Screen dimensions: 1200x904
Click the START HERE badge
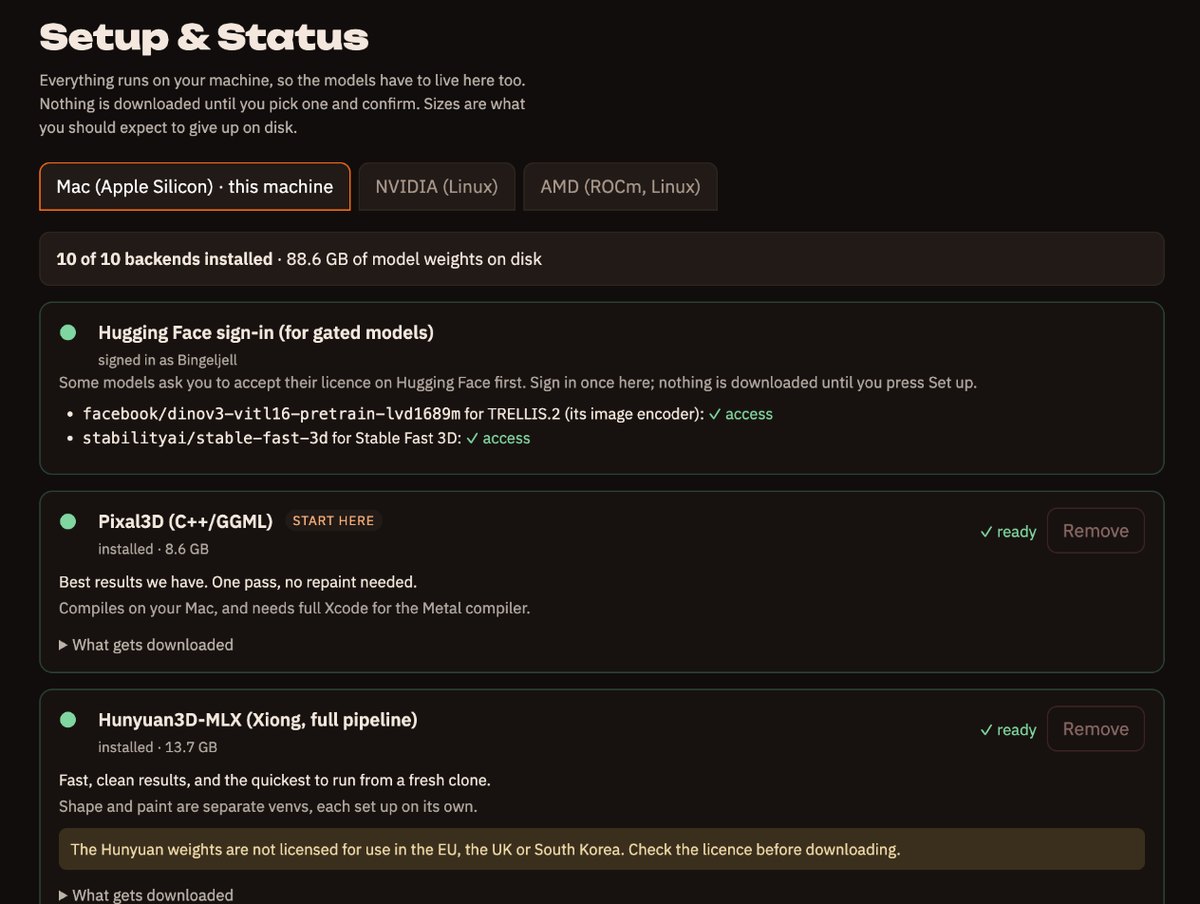(x=333, y=521)
